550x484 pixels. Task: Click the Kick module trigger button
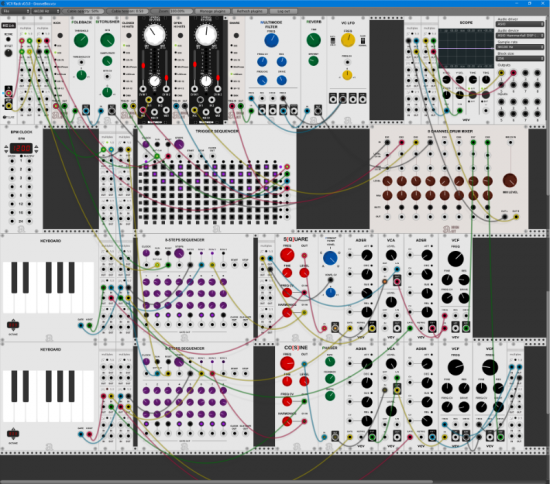[60, 35]
